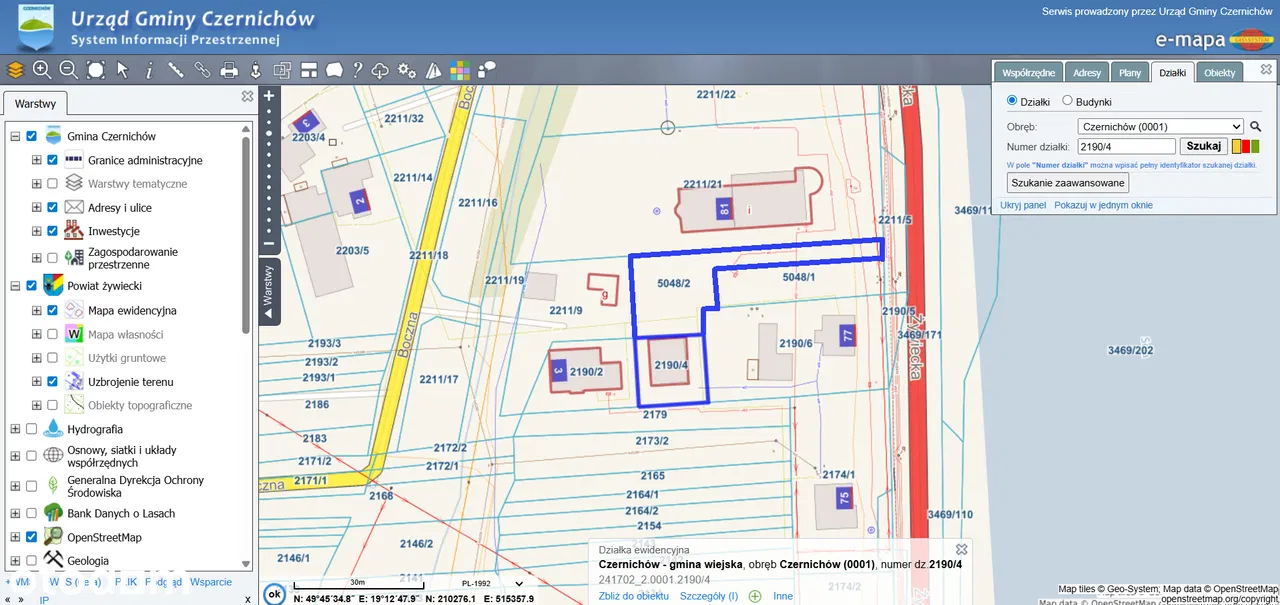
Task: Click the cloud download icon
Action: coord(380,70)
